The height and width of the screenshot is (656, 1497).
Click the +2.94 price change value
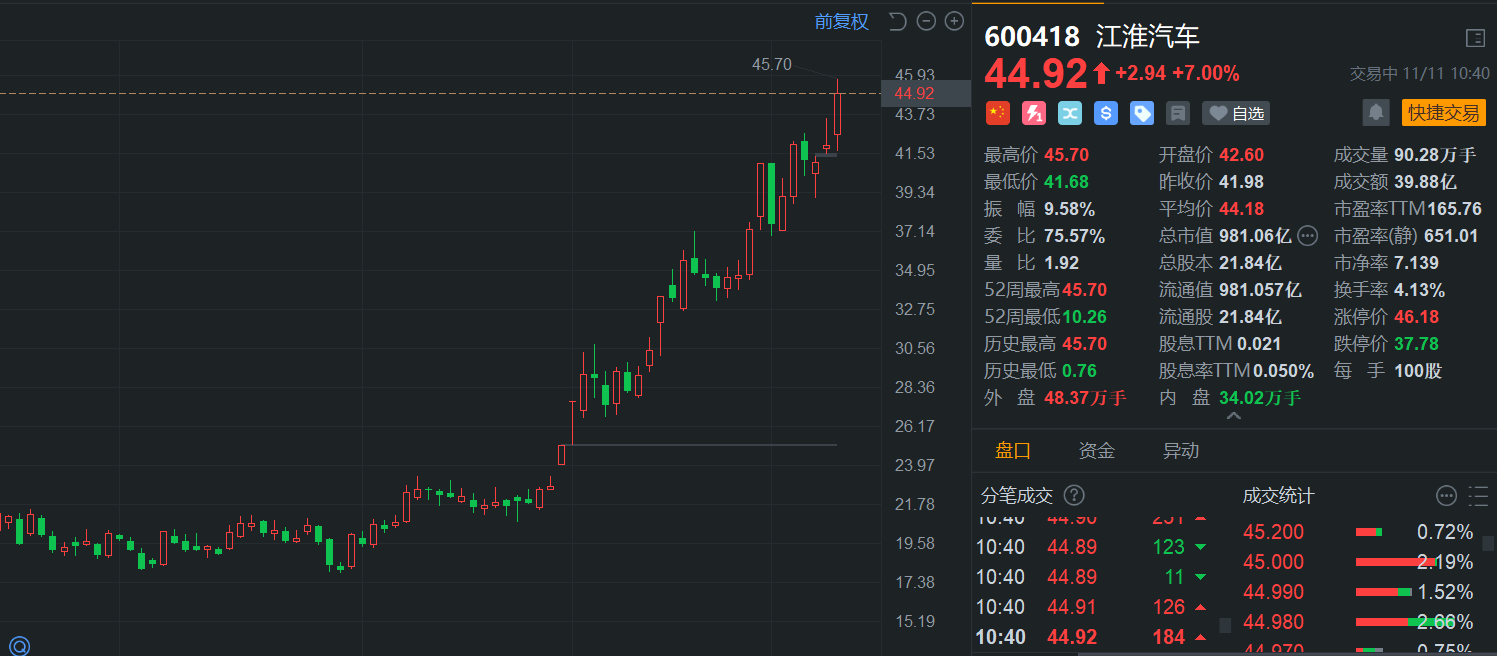click(x=1140, y=73)
